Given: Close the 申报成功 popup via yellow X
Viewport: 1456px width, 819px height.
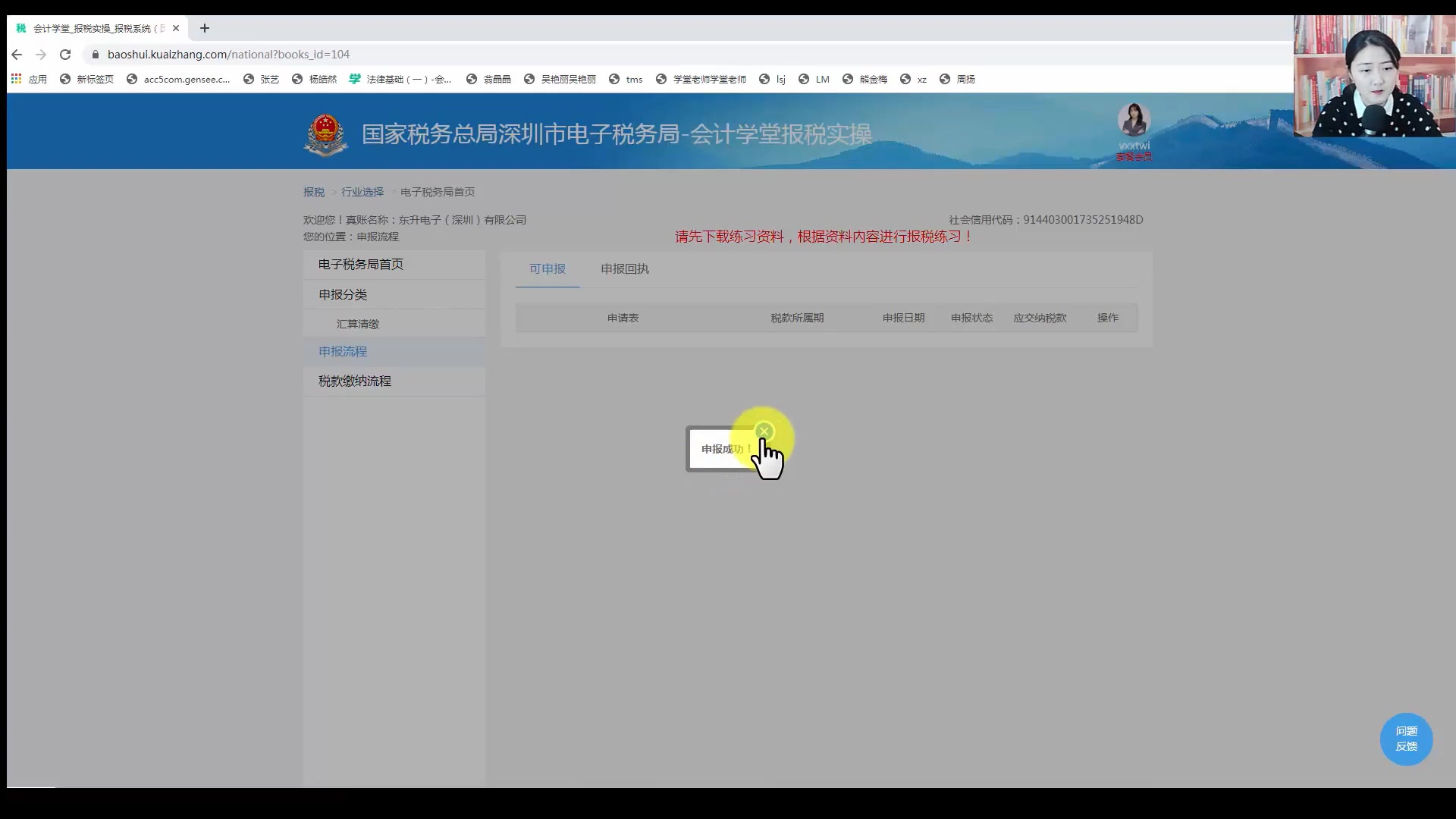Looking at the screenshot, I should click(764, 431).
